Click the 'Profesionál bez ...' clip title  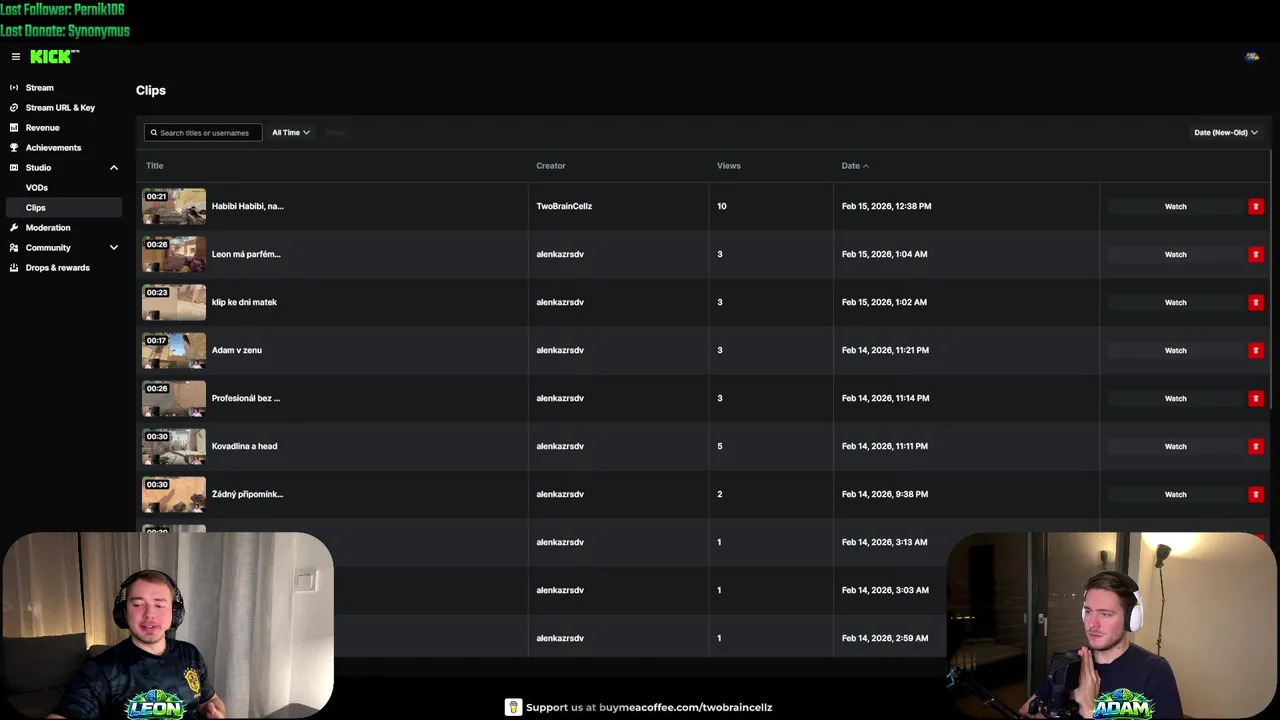click(246, 398)
